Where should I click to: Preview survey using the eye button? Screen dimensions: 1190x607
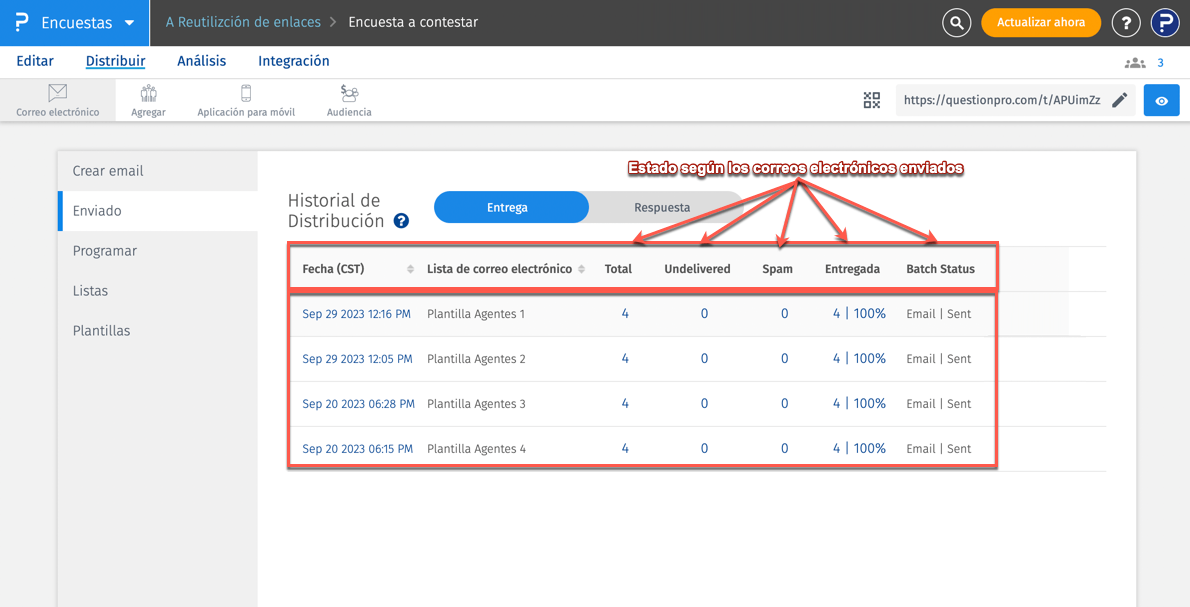1161,100
